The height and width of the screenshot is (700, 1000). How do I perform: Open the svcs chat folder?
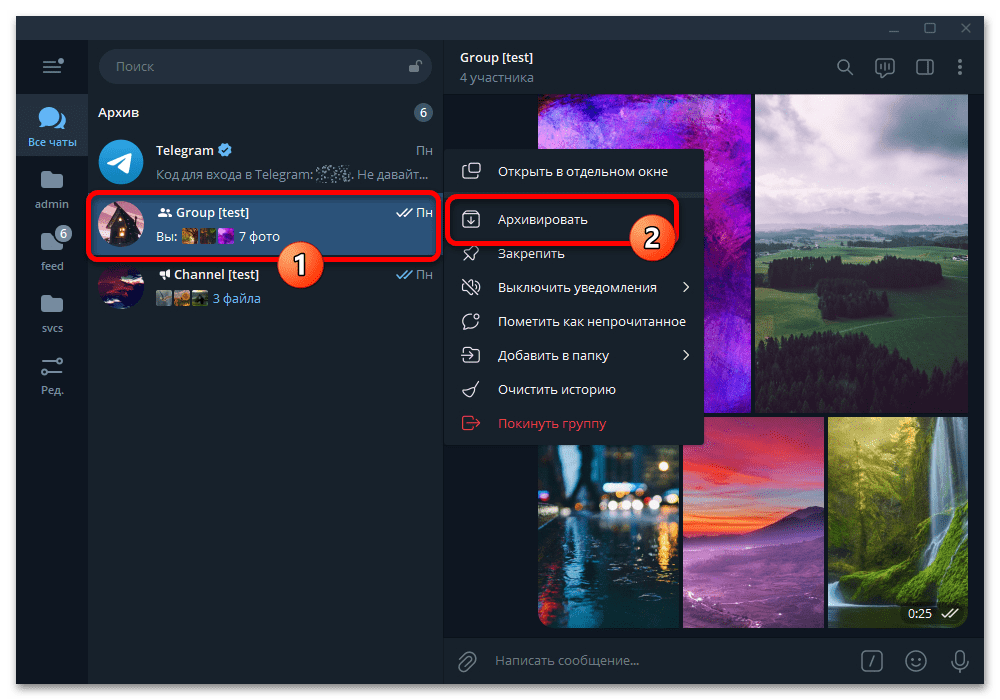pos(52,312)
